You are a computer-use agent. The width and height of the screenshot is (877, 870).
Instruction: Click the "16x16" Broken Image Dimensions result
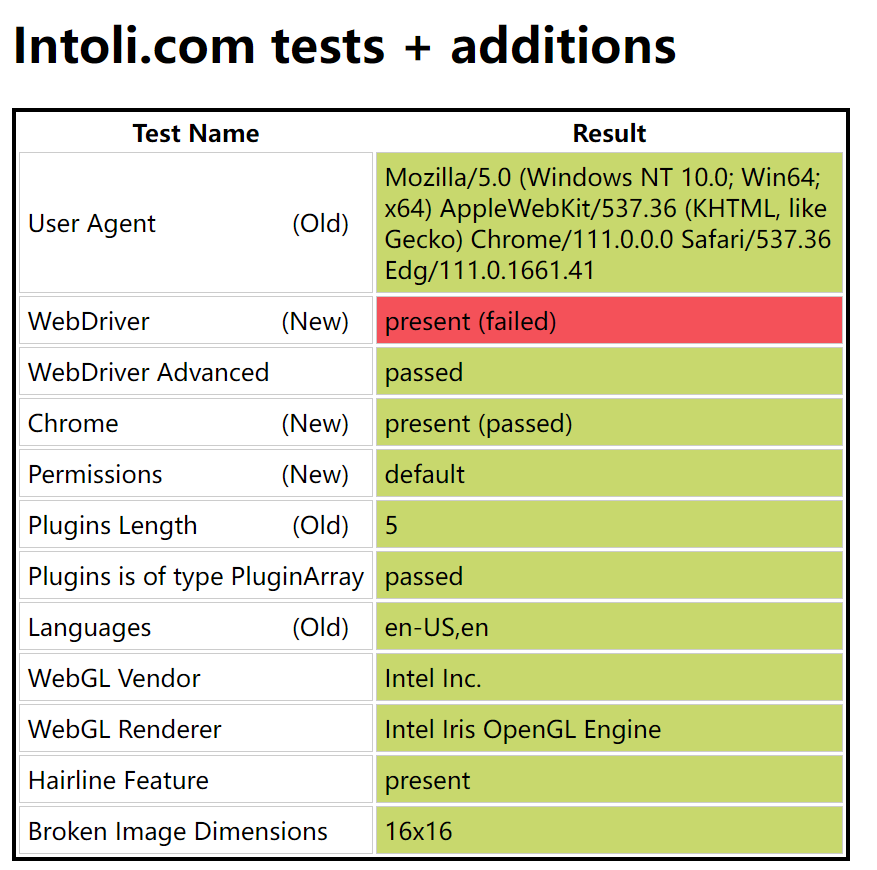pyautogui.click(x=418, y=831)
